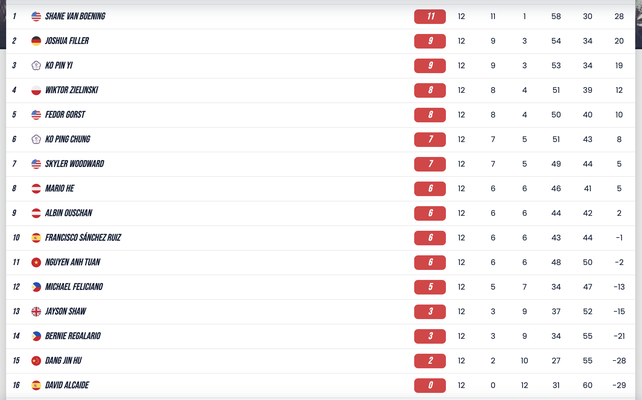The image size is (642, 400).
Task: Click the UK flag next to Jayson Shaw
Action: [x=36, y=311]
